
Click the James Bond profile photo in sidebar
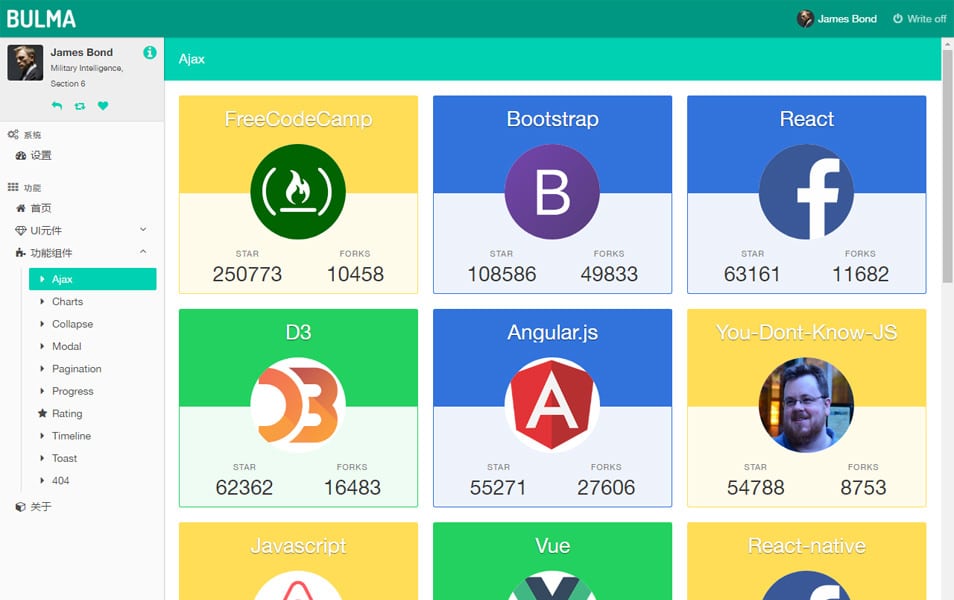(26, 63)
